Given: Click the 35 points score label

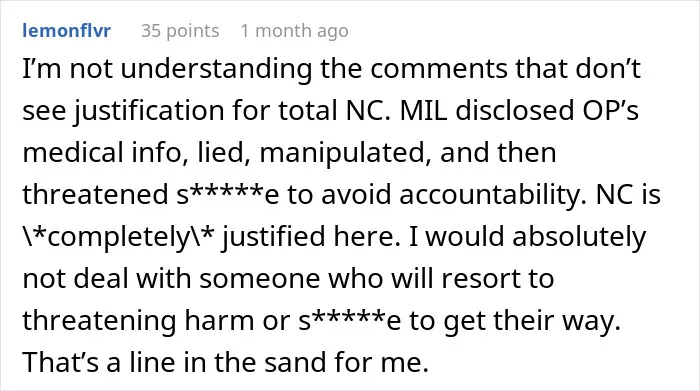Looking at the screenshot, I should click(180, 31).
